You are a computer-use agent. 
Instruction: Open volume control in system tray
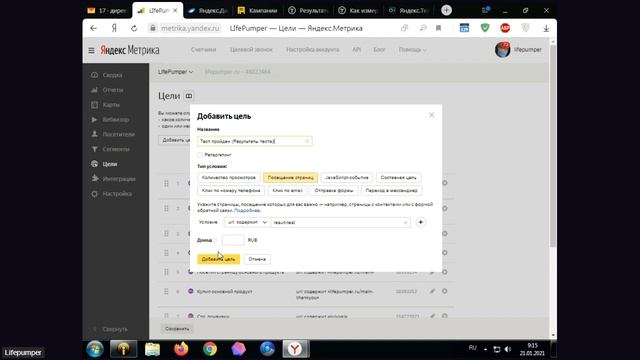coord(508,349)
